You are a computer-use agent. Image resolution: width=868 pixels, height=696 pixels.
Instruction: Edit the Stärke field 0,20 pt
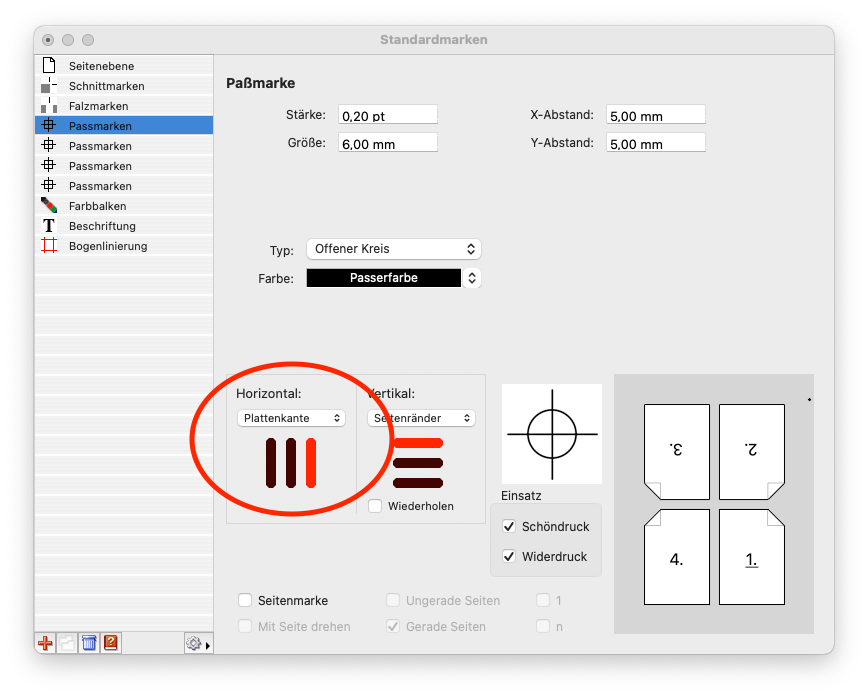point(388,115)
